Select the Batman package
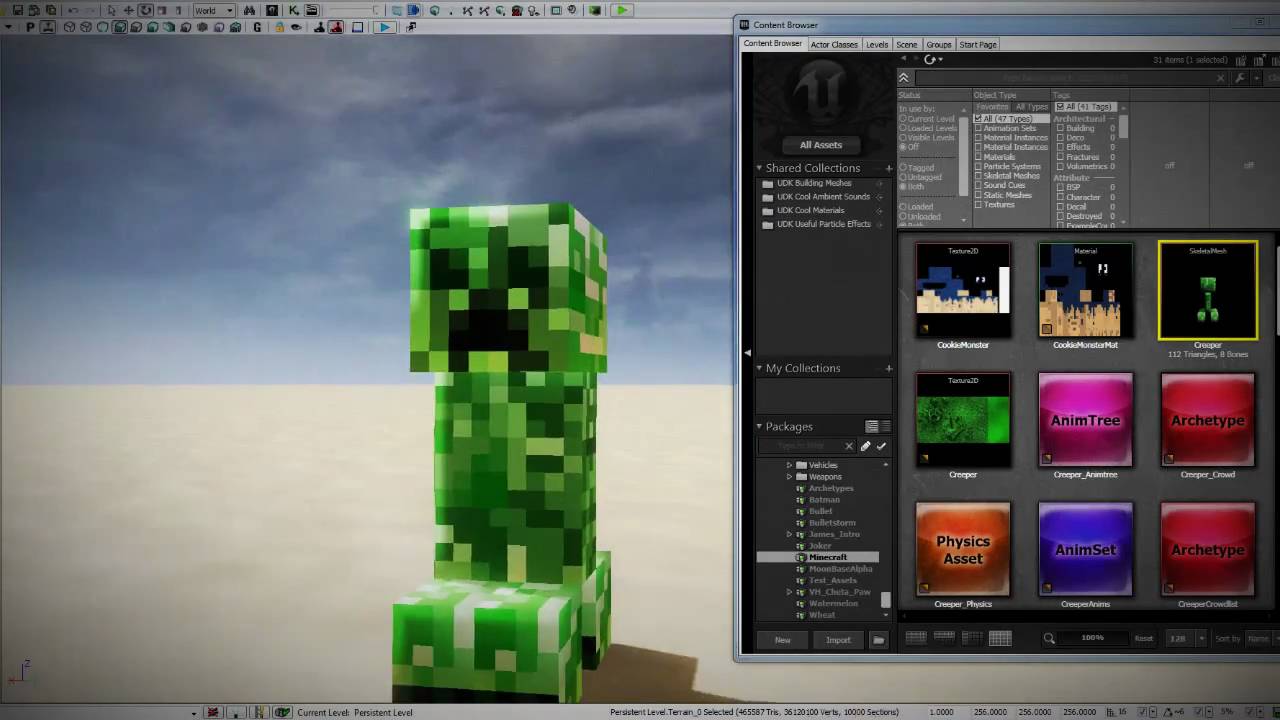The image size is (1280, 720). pos(824,500)
